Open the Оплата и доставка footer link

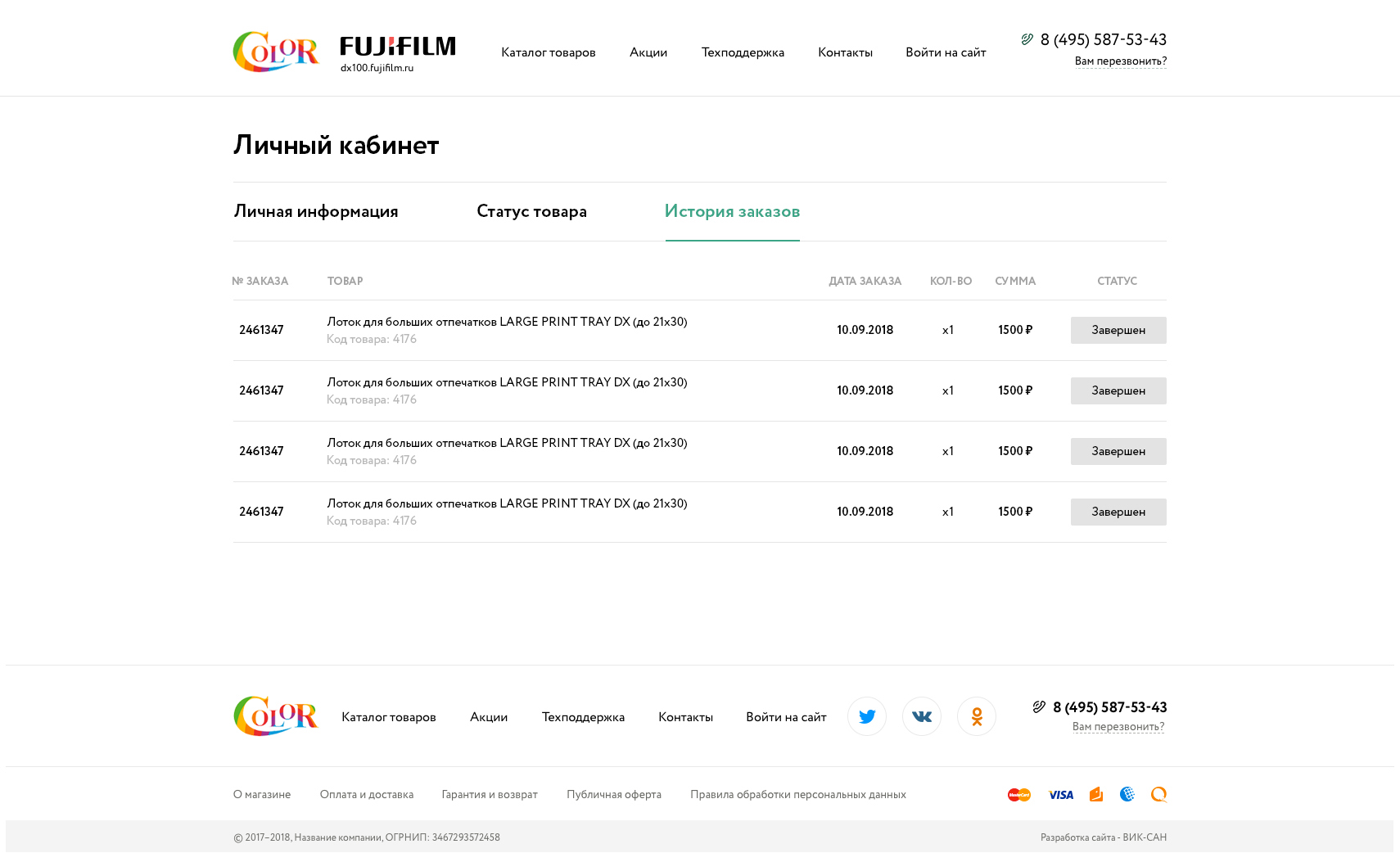366,795
